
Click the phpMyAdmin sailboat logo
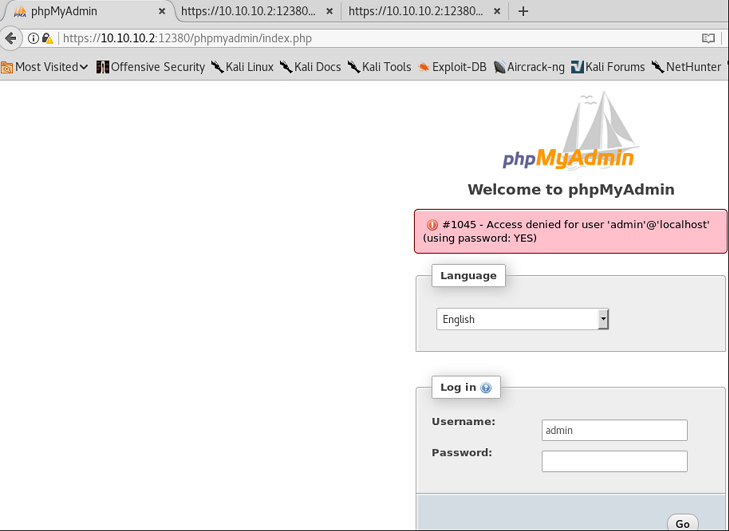[x=570, y=130]
